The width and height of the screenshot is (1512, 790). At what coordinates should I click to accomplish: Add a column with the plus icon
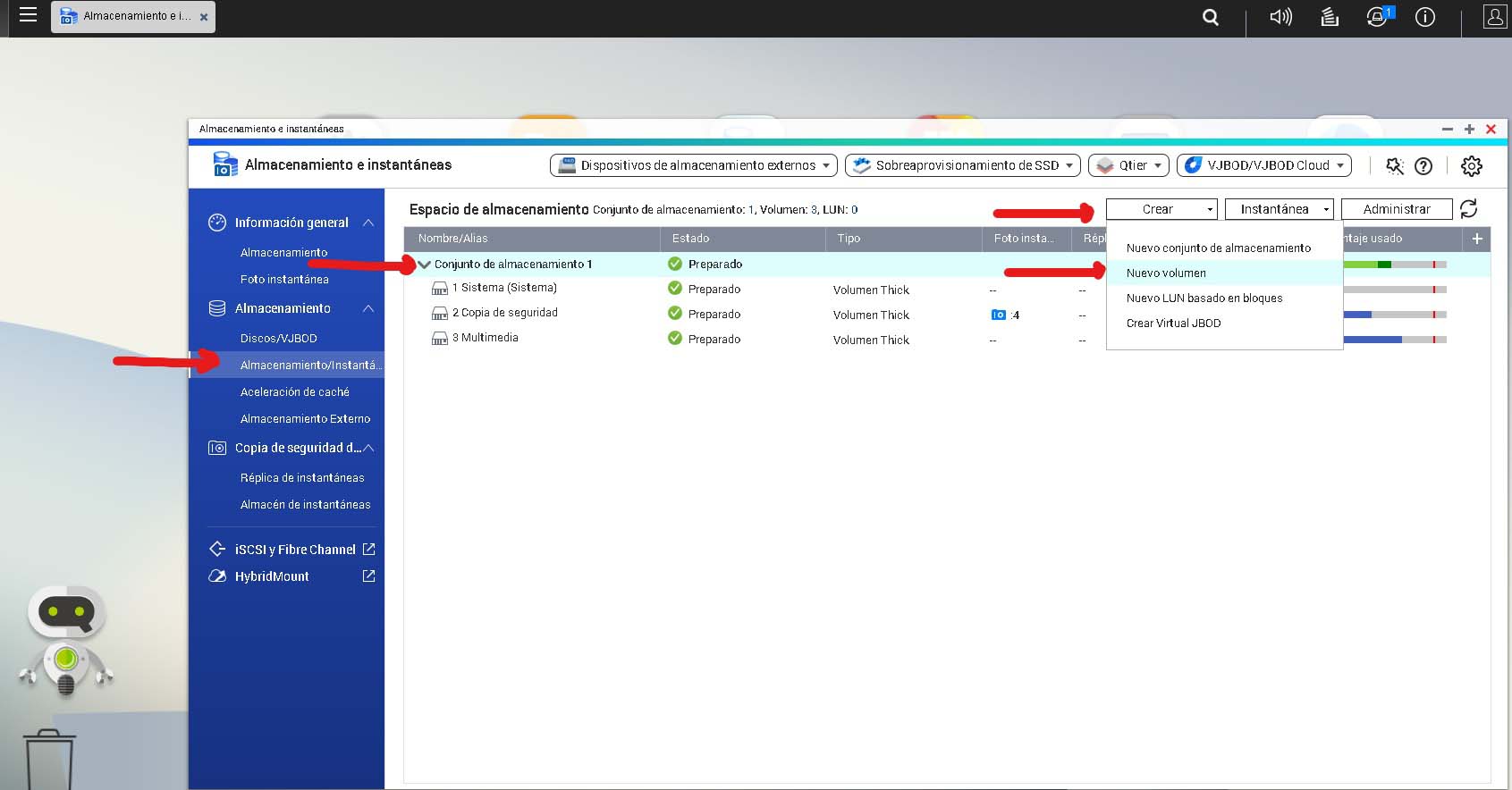click(x=1477, y=239)
